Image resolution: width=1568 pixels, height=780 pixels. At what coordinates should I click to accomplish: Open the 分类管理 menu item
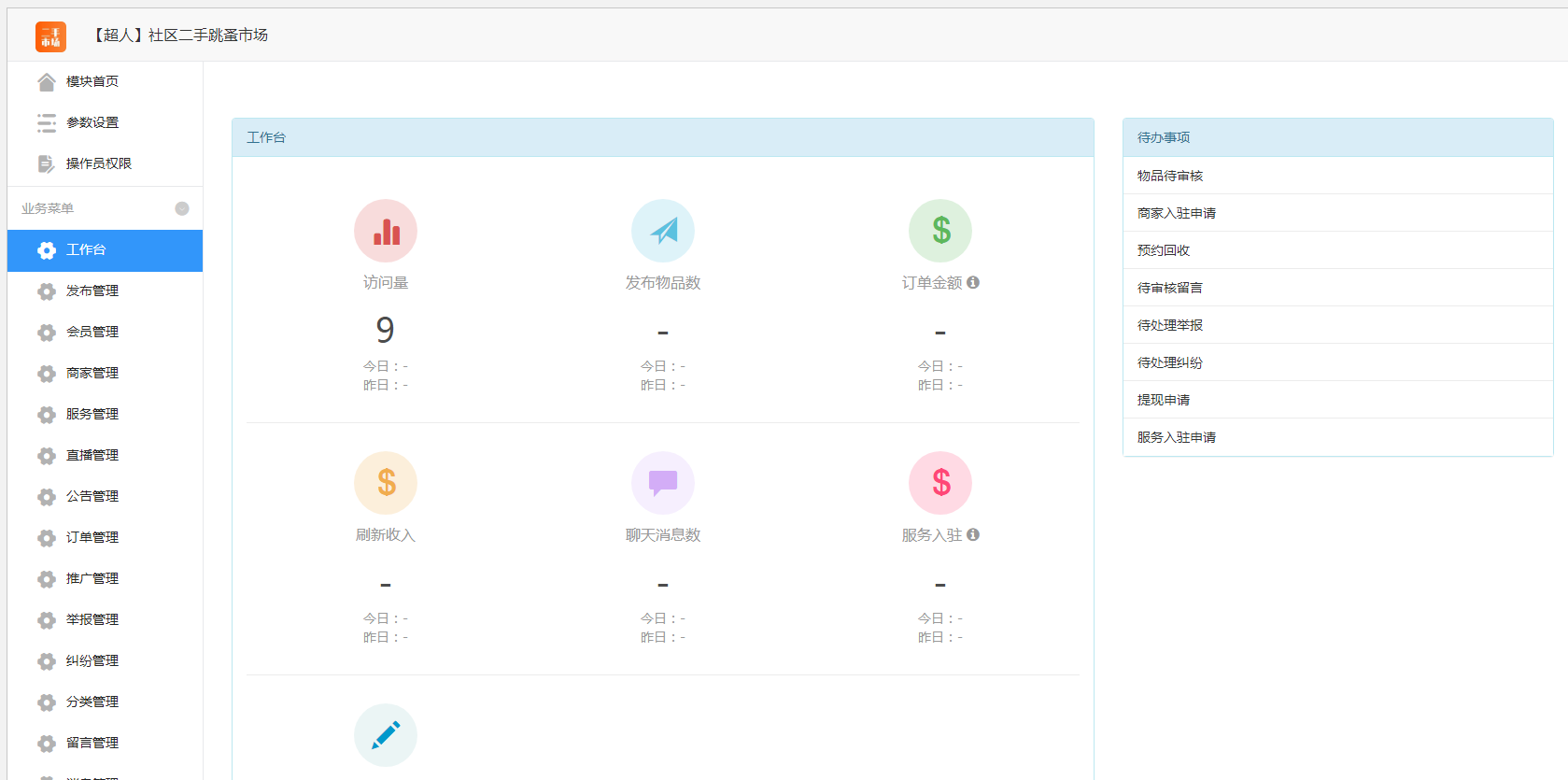105,702
